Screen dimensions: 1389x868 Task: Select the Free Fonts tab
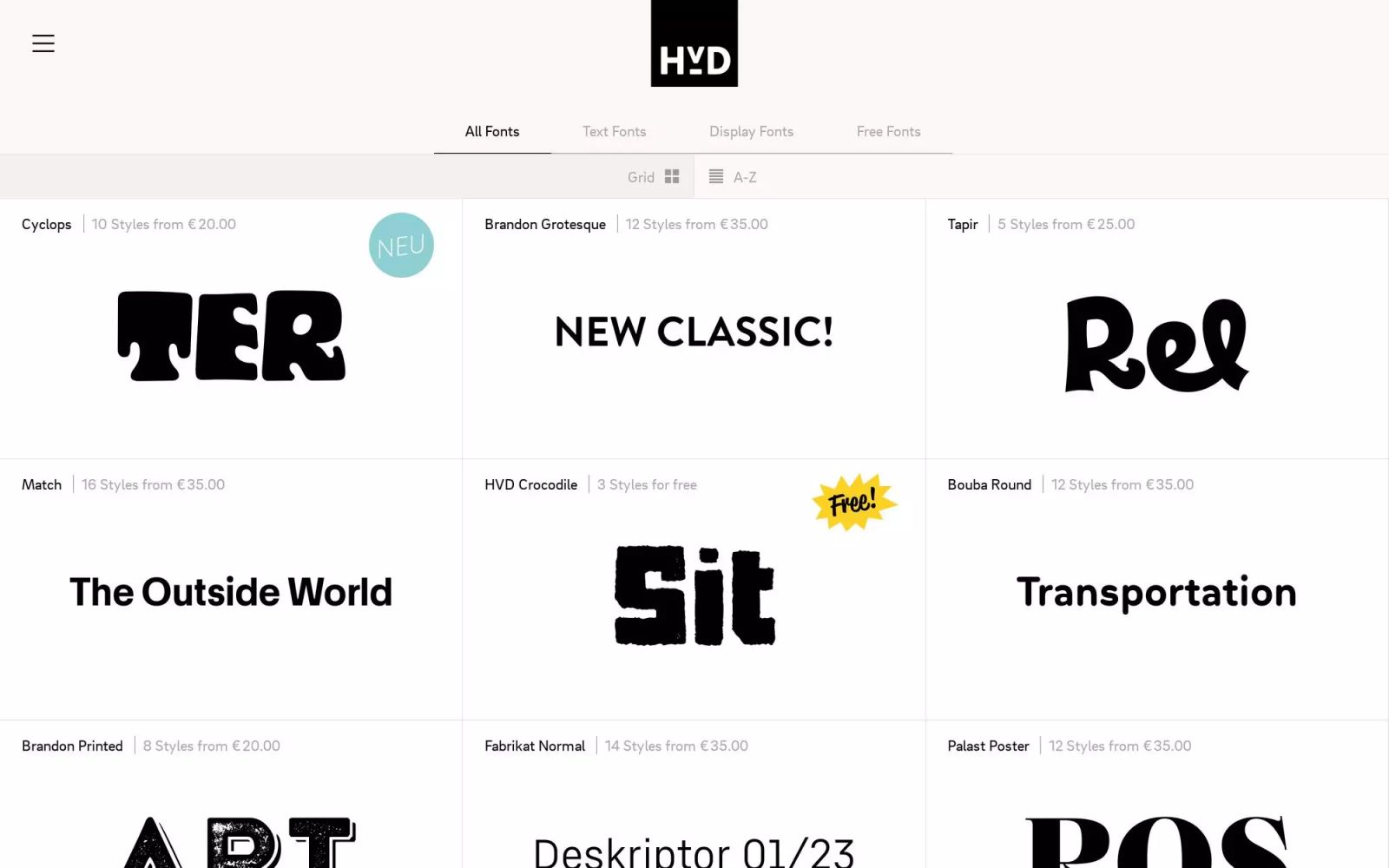889,132
